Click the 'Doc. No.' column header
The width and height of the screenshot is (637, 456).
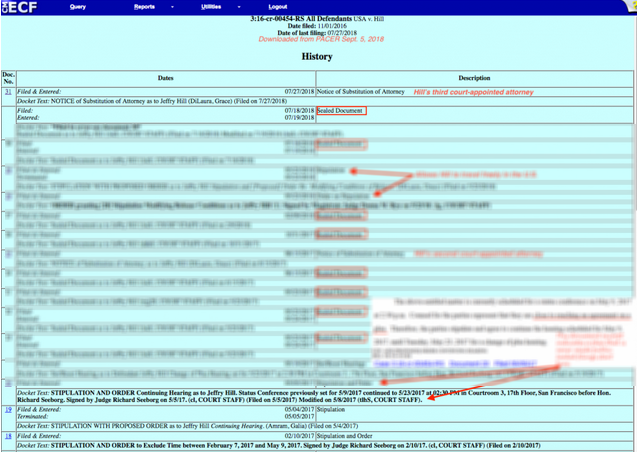coord(8,78)
